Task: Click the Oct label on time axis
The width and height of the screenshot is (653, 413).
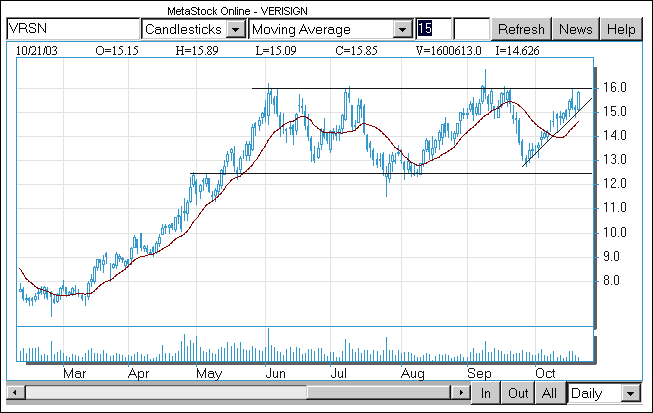Action: 545,373
